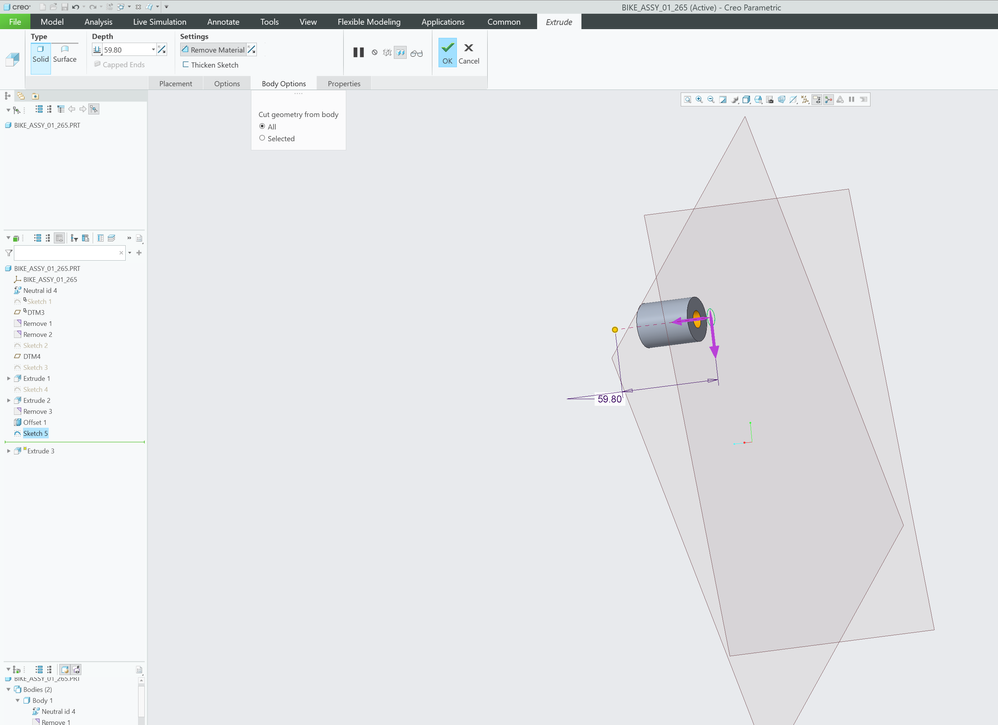Switch to the Flexible Modeling ribbon tab

pyautogui.click(x=369, y=22)
